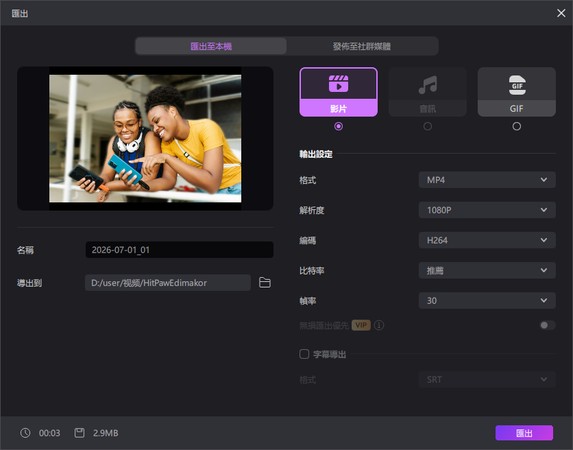Click the video preview thumbnail
The width and height of the screenshot is (573, 450).
pyautogui.click(x=145, y=138)
